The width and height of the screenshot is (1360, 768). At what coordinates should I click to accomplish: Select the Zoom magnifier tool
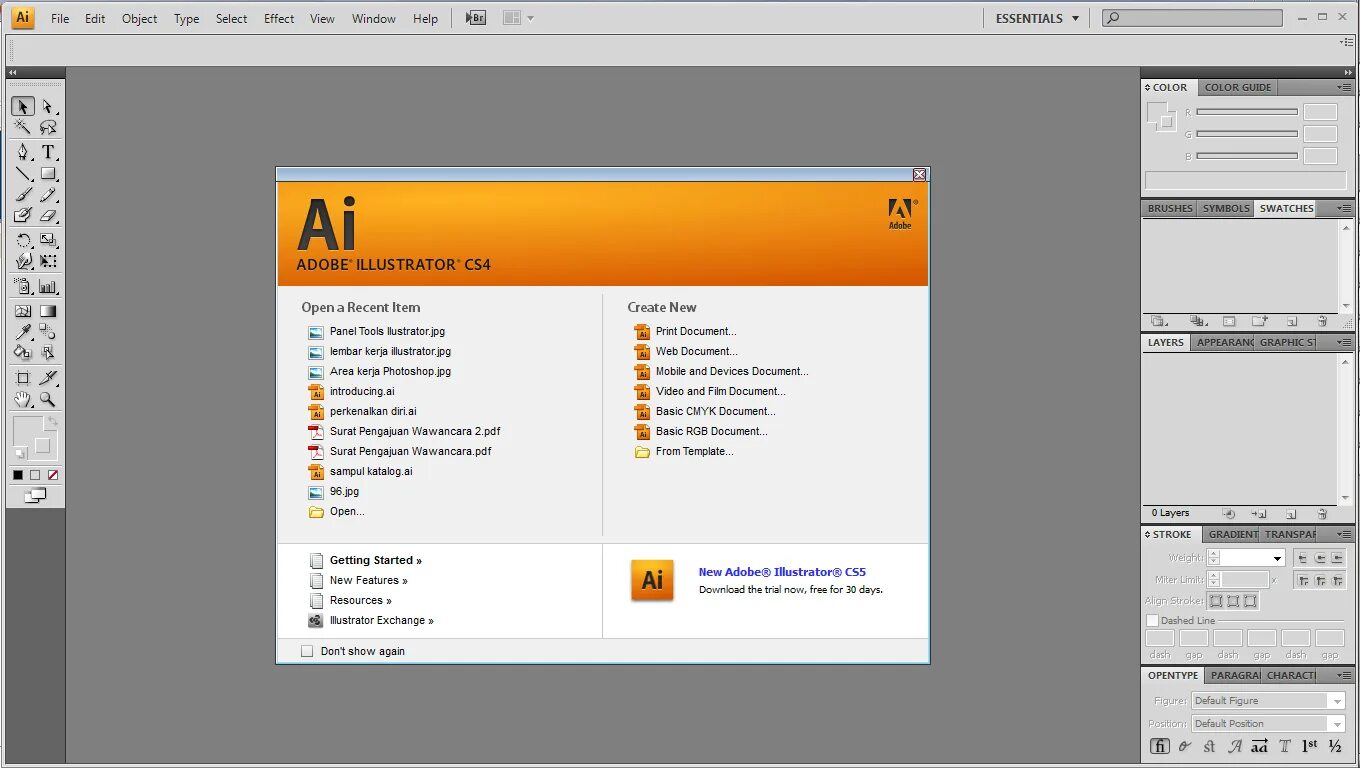48,399
